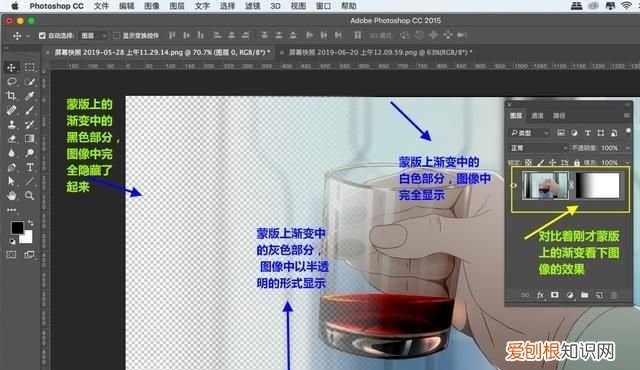Click the add layer mask button
The width and height of the screenshot is (640, 370).
click(555, 295)
